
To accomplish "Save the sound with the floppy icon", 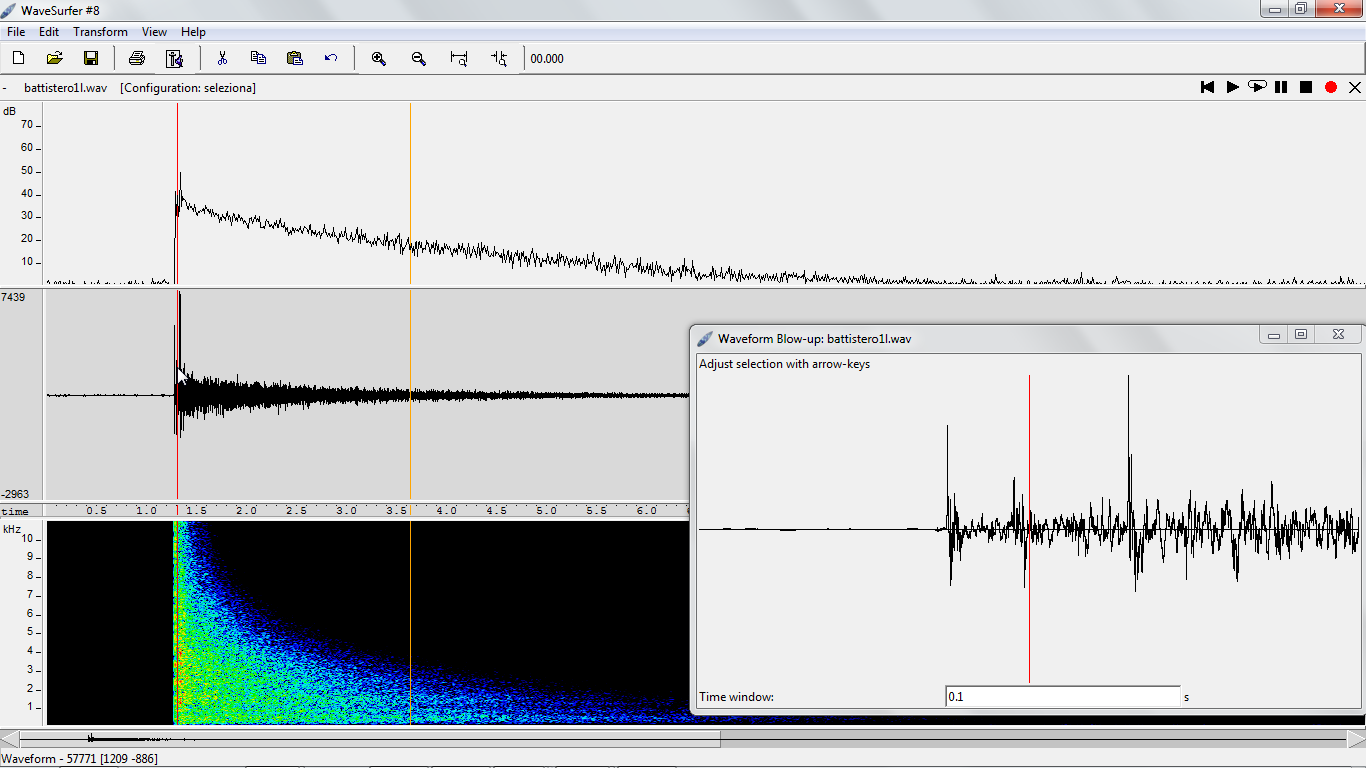I will coord(91,58).
